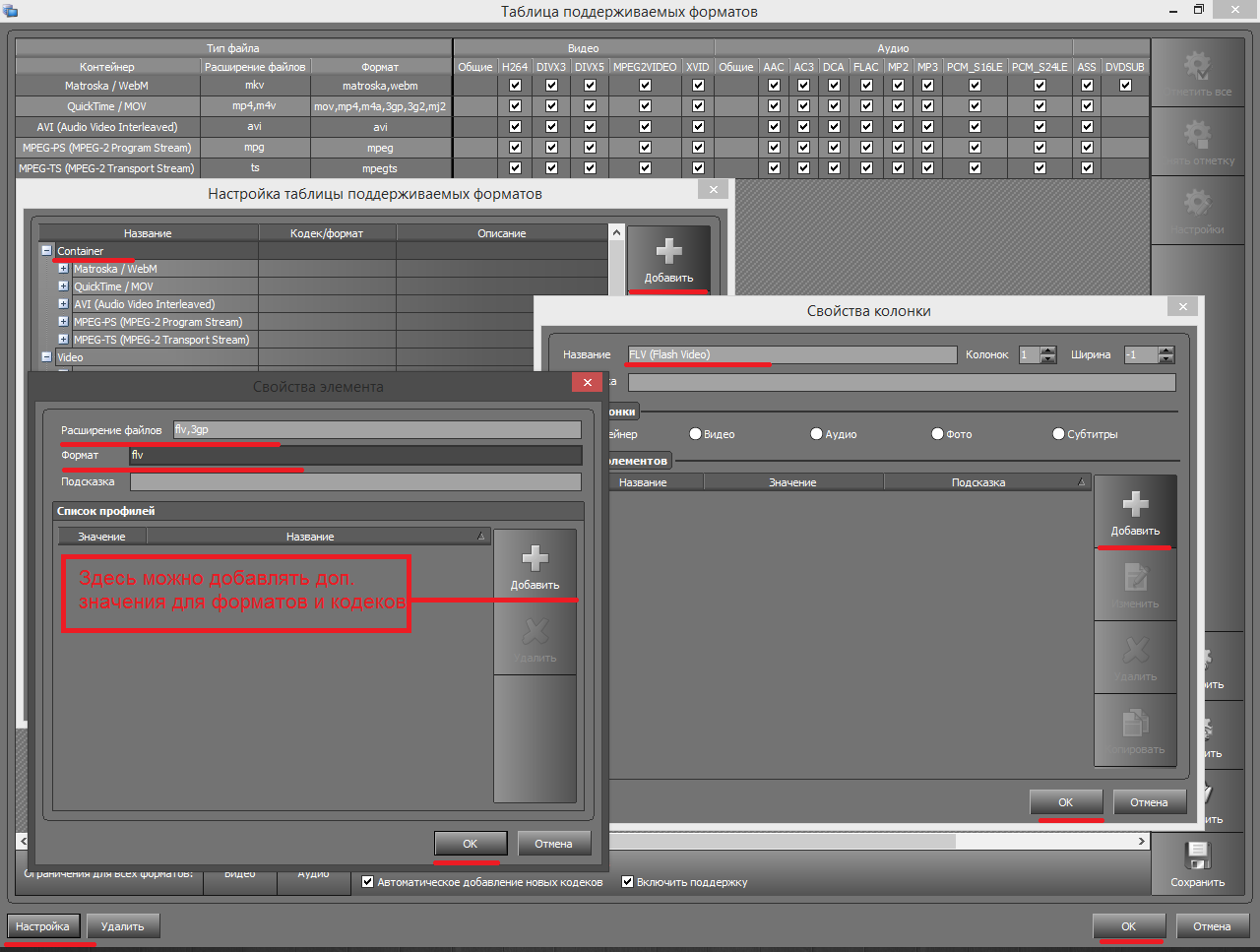
Task: Click OK in the Свойства элемента dialog
Action: (471, 844)
